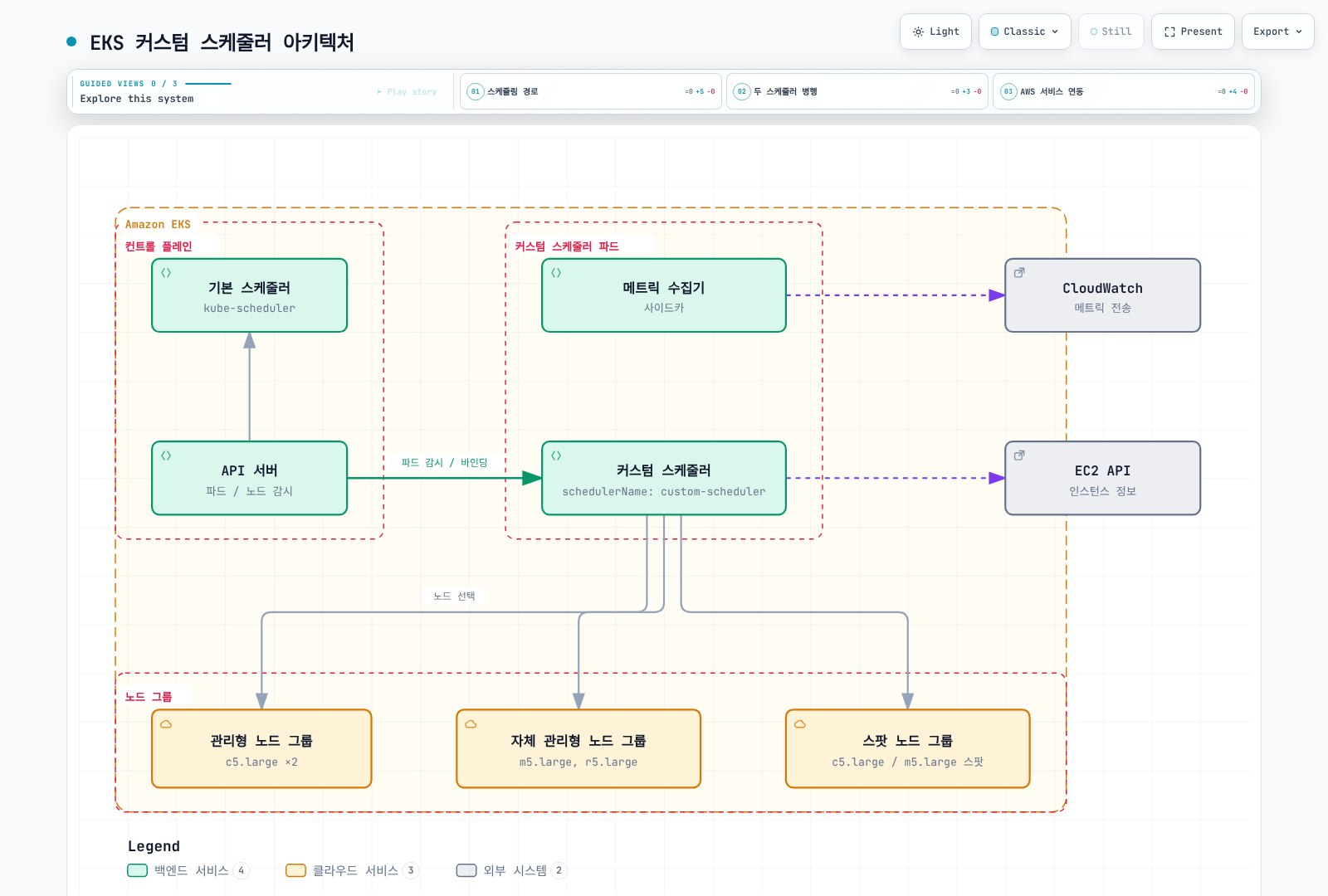Select the 기본 스케줄러 kube-scheduler node

pos(249,295)
